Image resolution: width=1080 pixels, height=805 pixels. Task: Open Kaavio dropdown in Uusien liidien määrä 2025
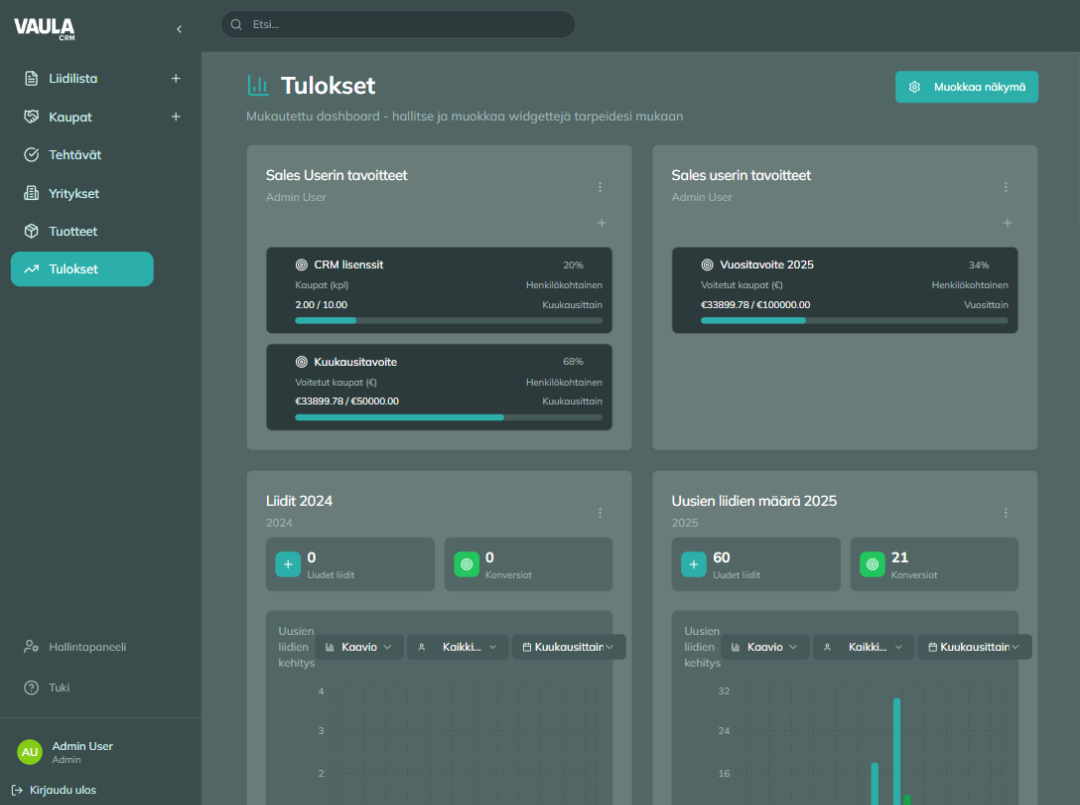(765, 647)
